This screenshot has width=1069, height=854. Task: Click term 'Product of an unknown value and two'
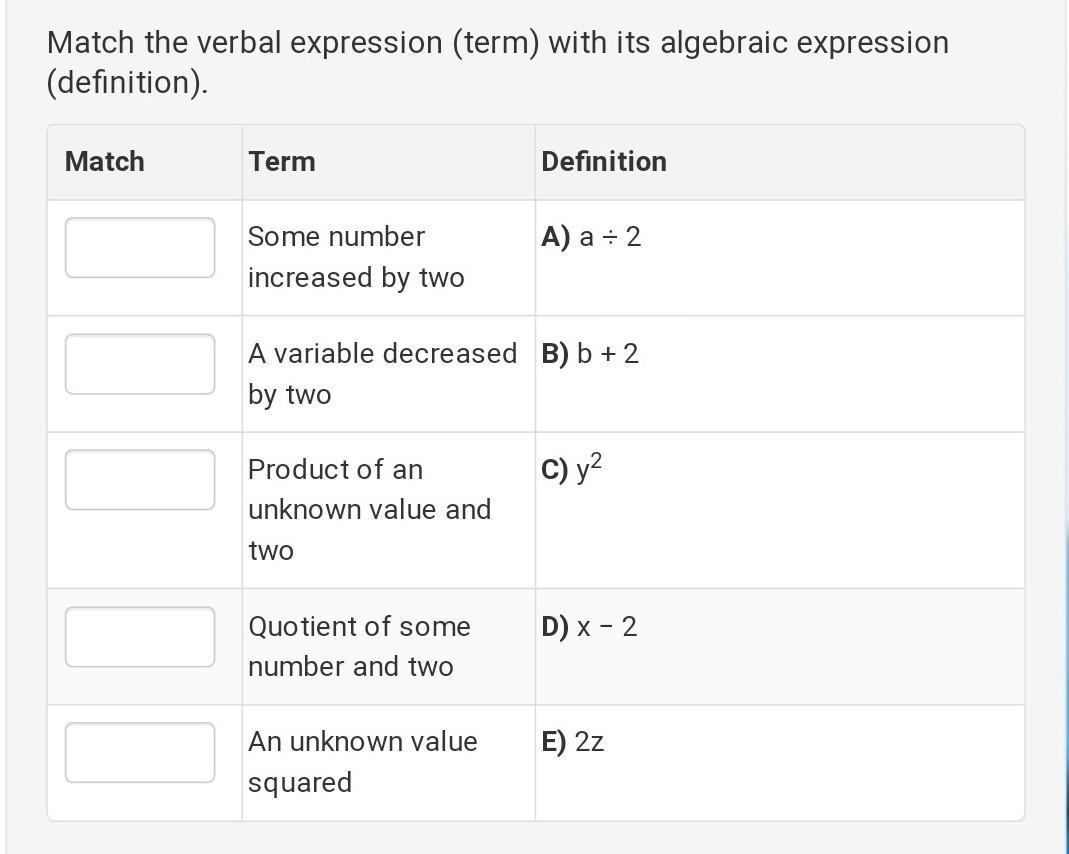click(x=369, y=509)
